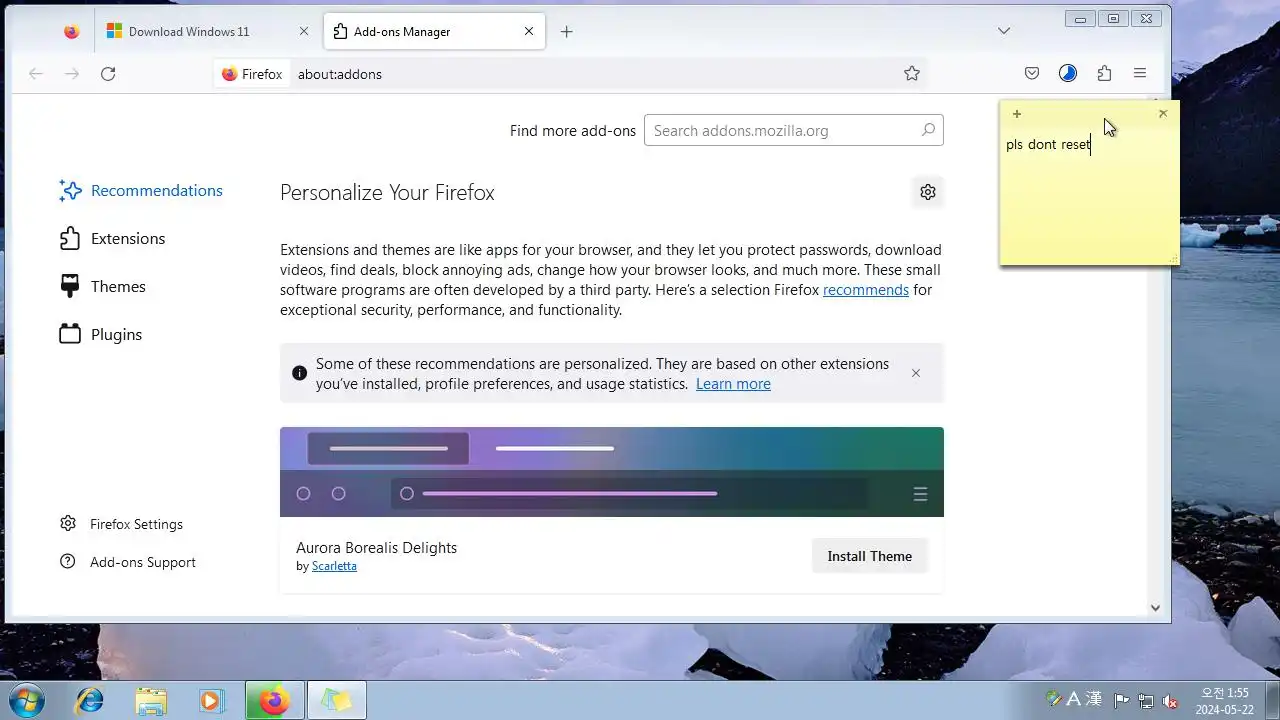Click the Hanja conversion tray icon
This screenshot has width=1280, height=720.
point(1093,699)
